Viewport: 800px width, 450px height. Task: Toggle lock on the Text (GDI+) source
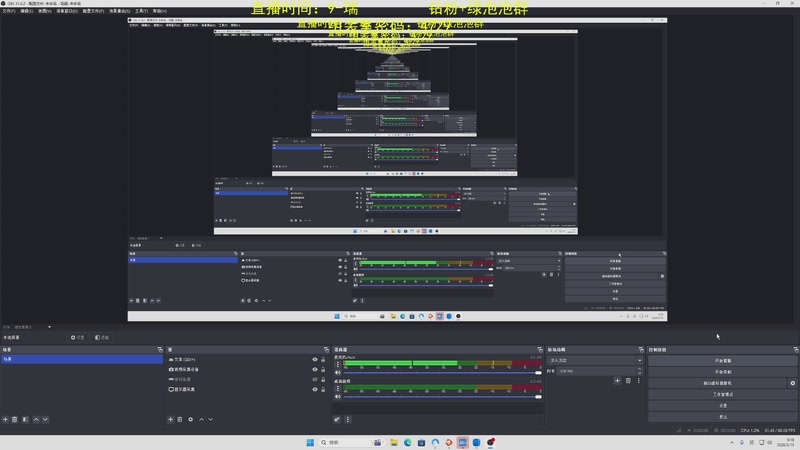click(323, 360)
